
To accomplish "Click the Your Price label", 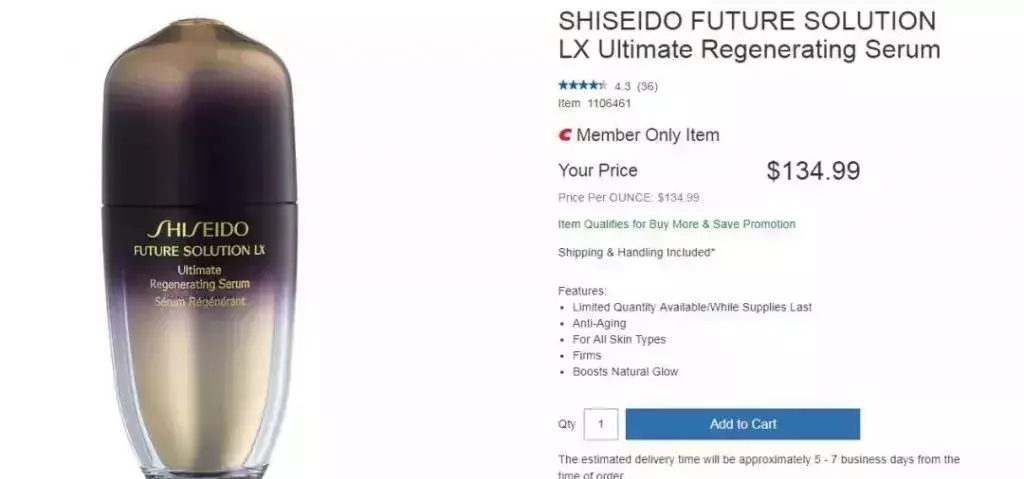I will click(x=598, y=171).
